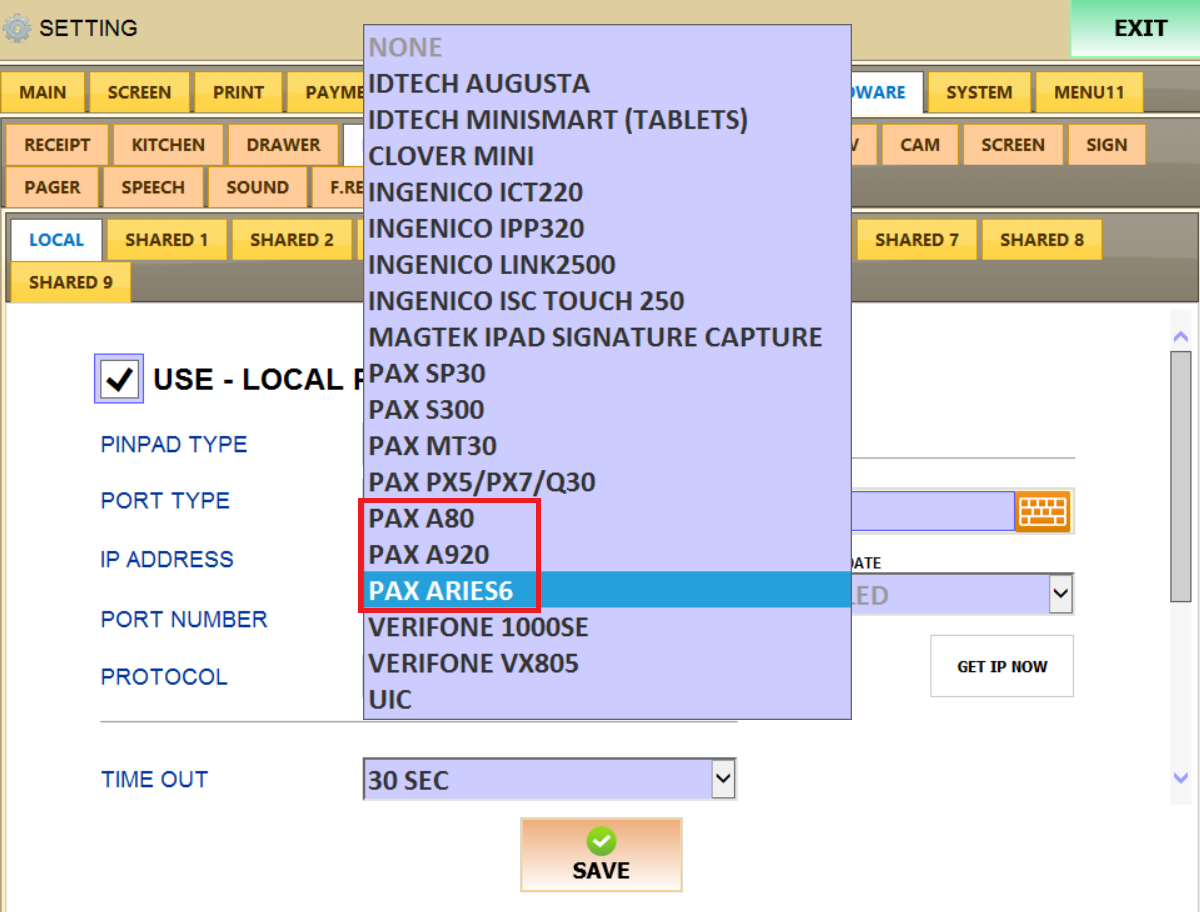The image size is (1200, 912).
Task: Select the SPEECH sub-tab
Action: pyautogui.click(x=153, y=187)
